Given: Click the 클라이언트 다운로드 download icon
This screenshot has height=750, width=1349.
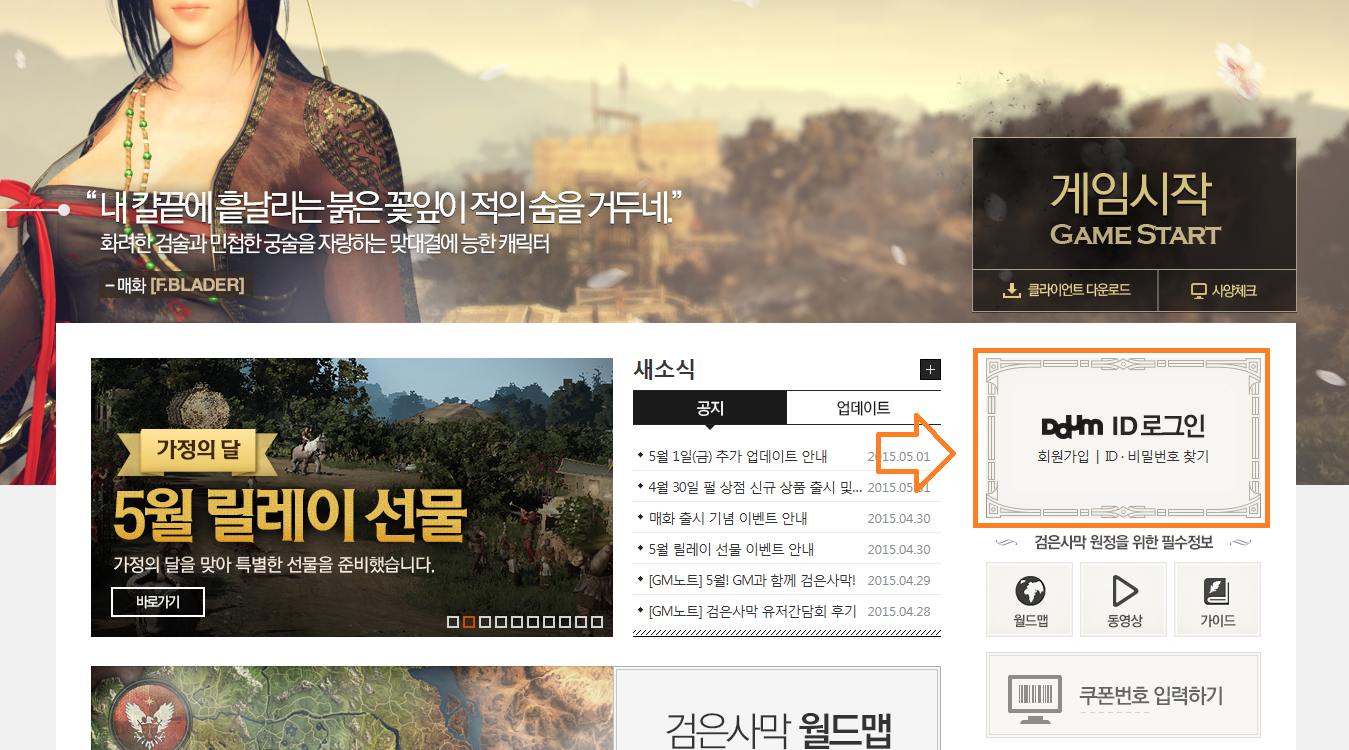Looking at the screenshot, I should click(1012, 291).
